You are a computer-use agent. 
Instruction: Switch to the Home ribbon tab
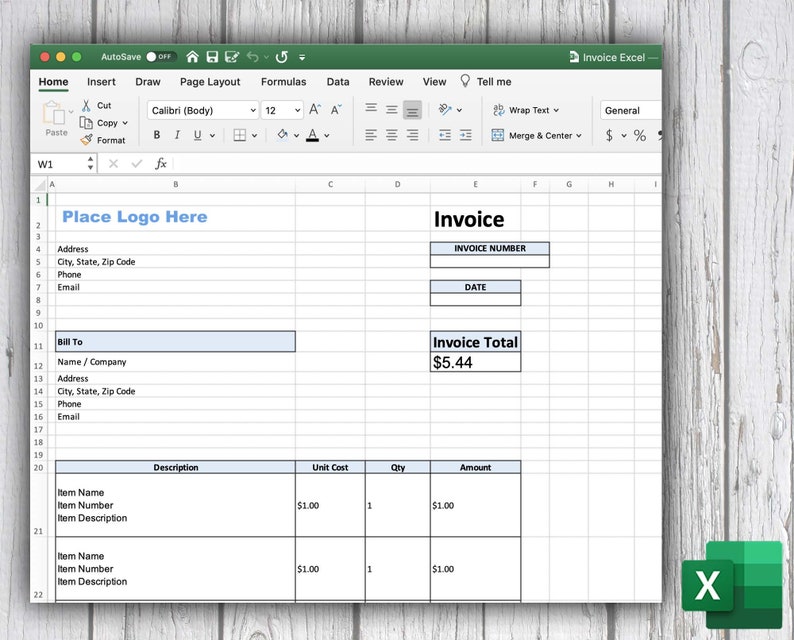pos(53,82)
